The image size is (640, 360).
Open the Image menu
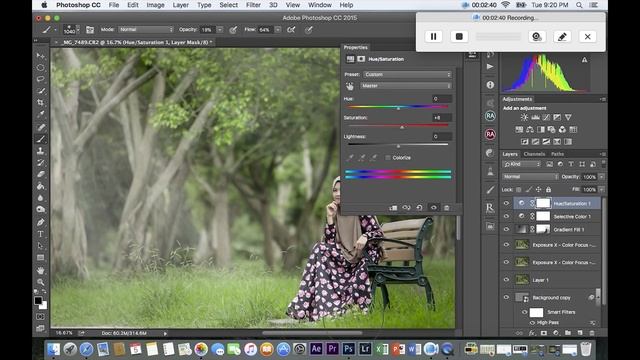click(156, 5)
